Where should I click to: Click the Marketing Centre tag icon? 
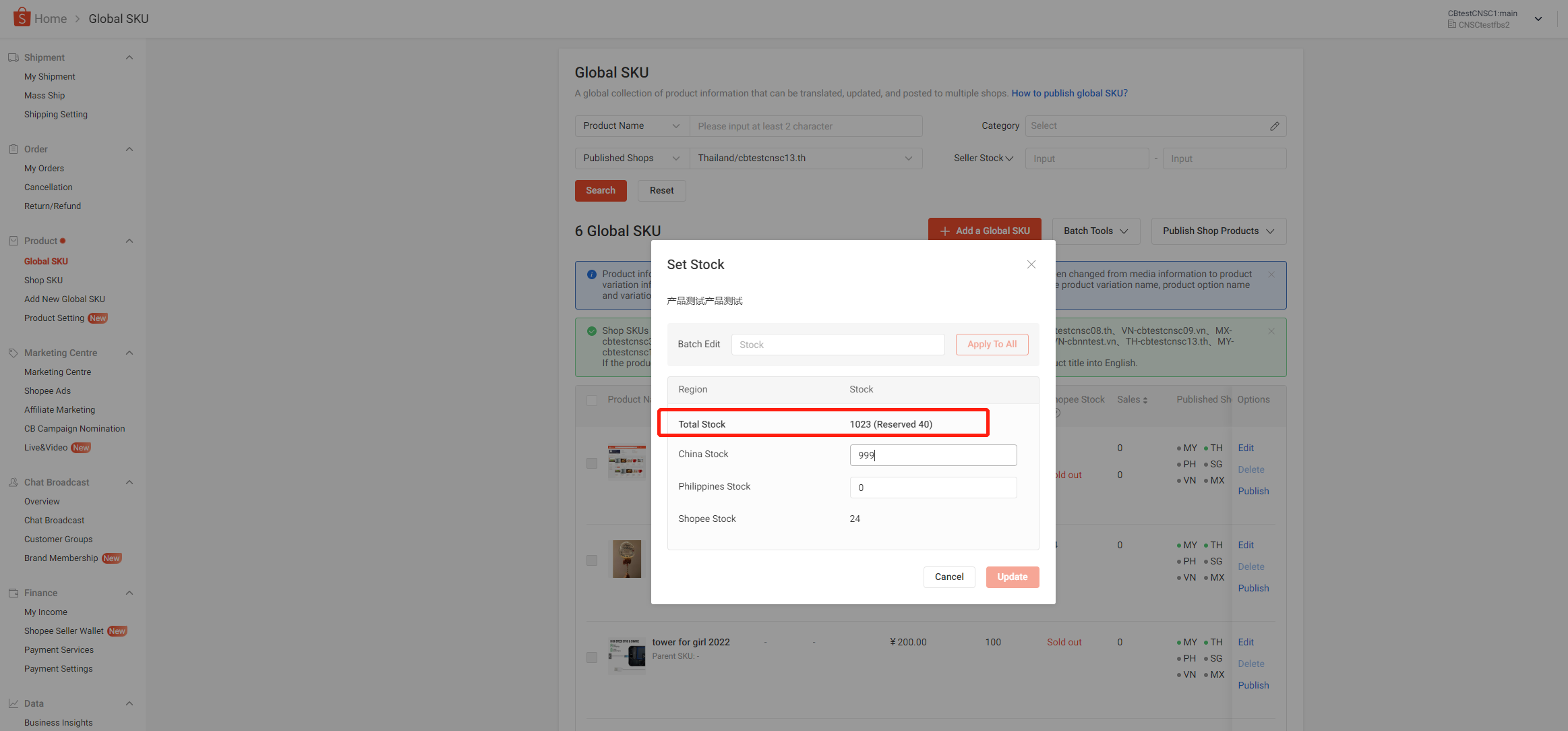pos(13,353)
